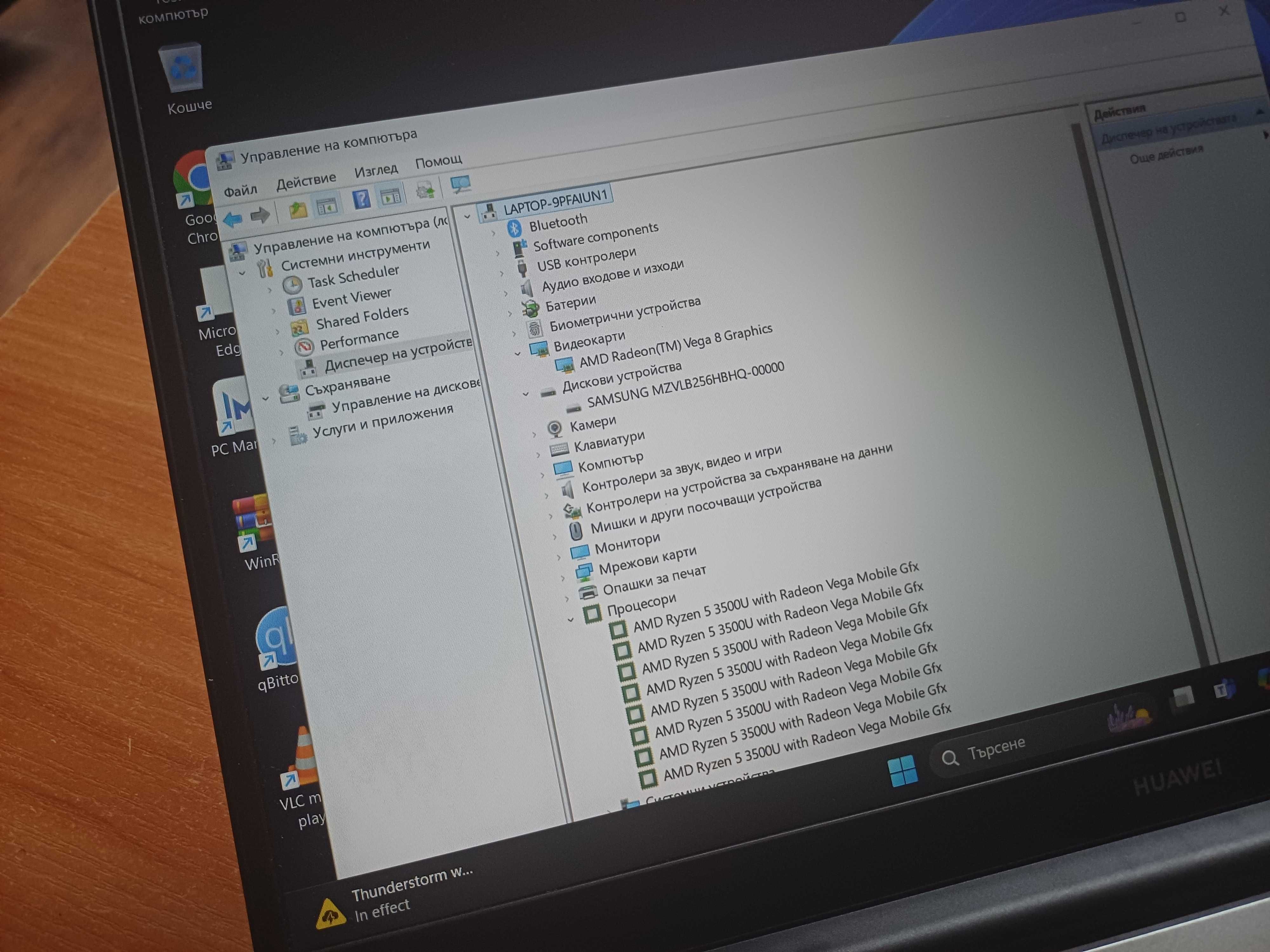This screenshot has width=1270, height=952.
Task: Select Shared Folders in the tree
Action: tap(362, 317)
